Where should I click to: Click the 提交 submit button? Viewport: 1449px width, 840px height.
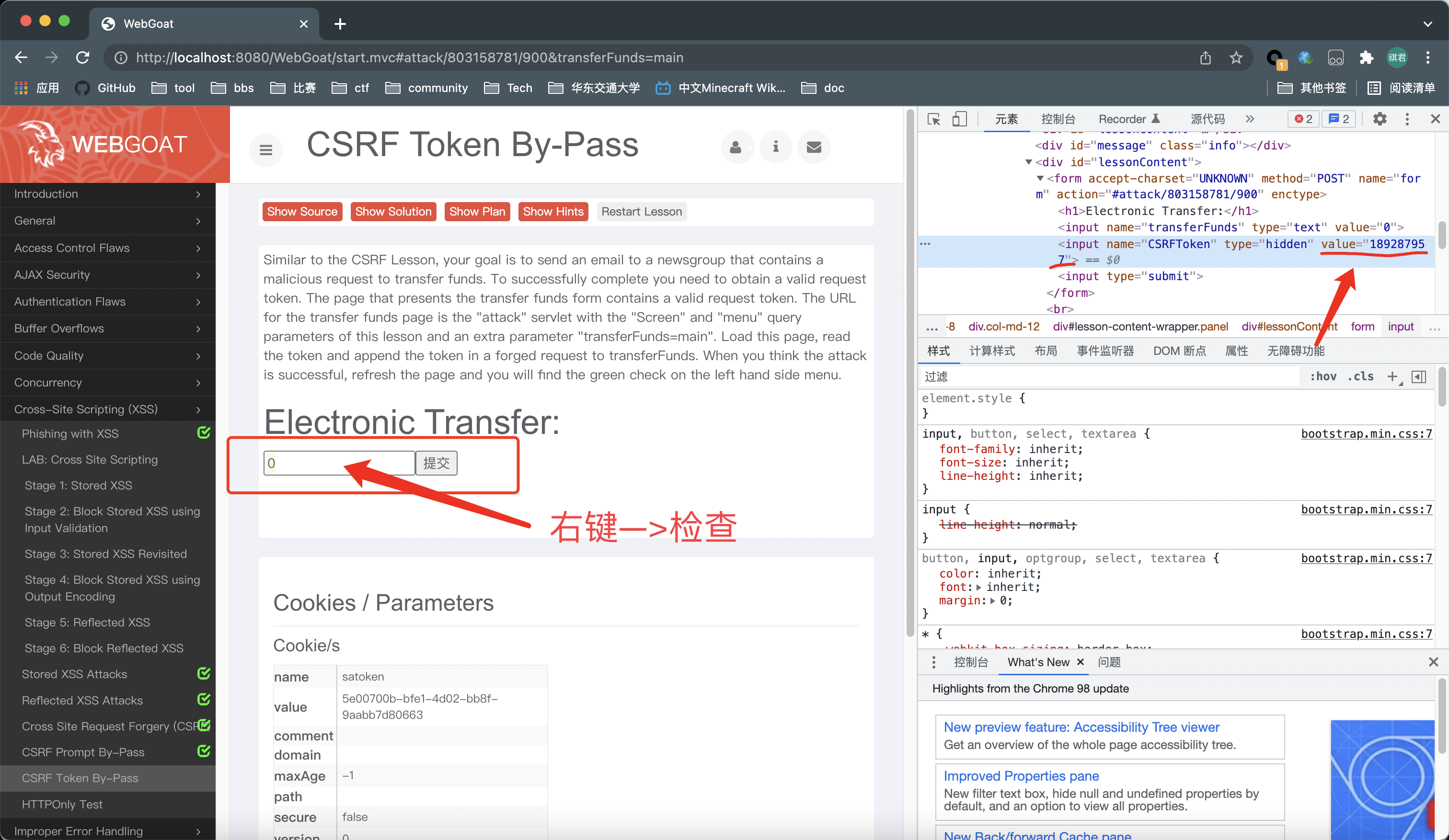[x=437, y=463]
